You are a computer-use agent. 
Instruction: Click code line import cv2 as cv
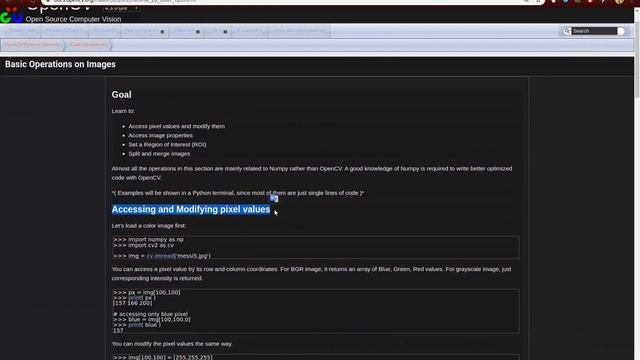coord(143,245)
